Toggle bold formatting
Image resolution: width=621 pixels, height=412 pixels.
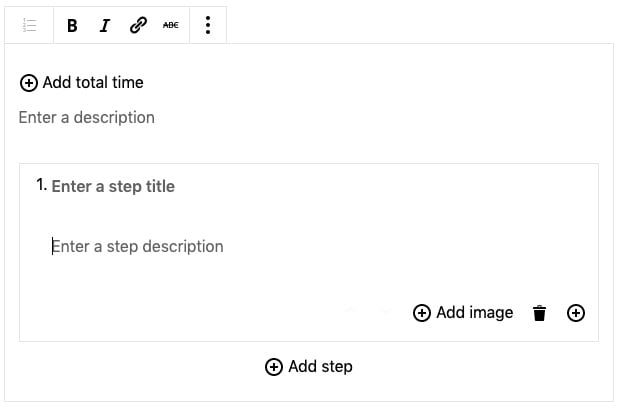[x=72, y=26]
